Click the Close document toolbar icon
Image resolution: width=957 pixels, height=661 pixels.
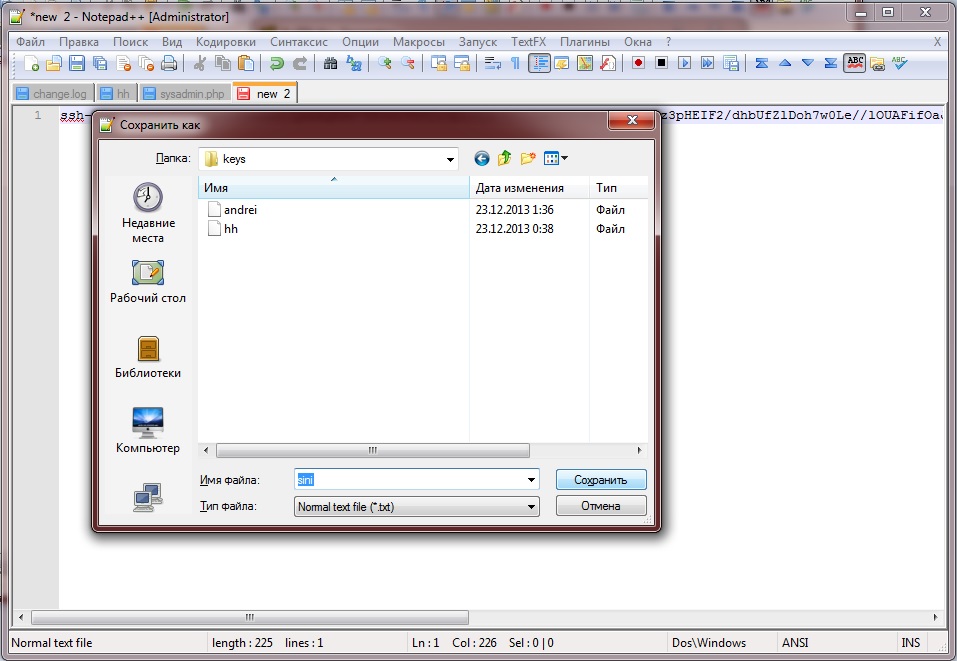123,63
